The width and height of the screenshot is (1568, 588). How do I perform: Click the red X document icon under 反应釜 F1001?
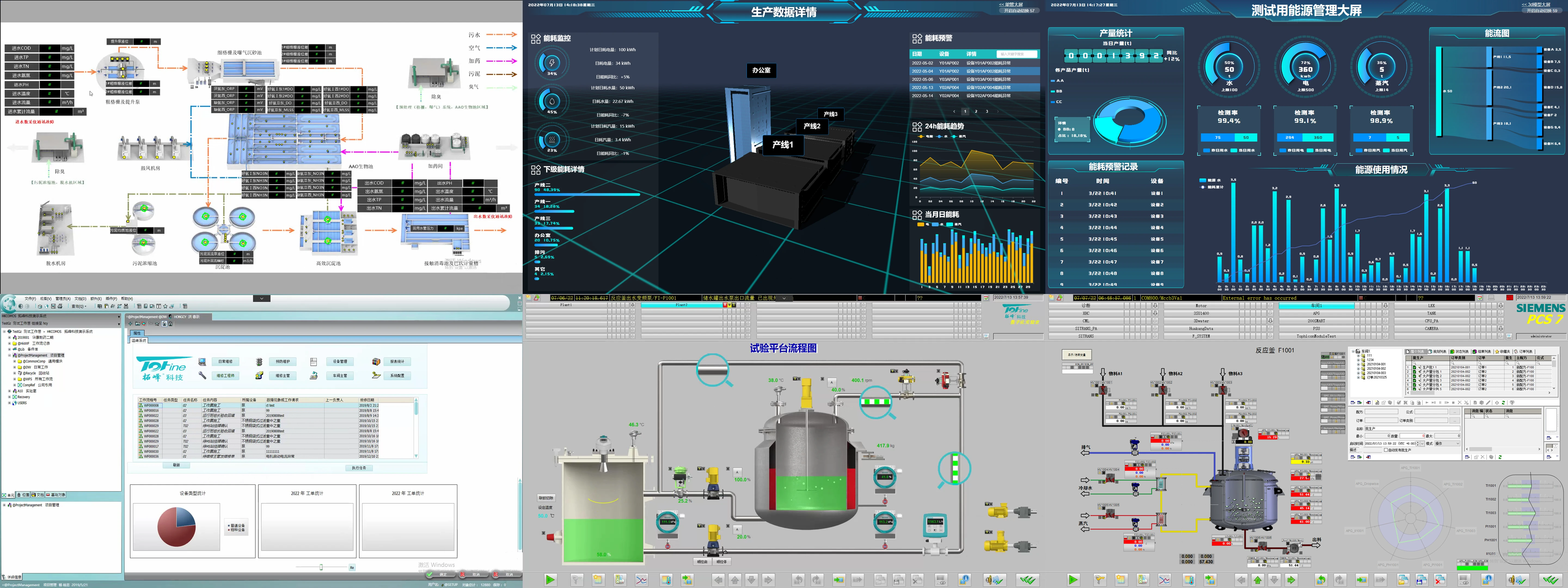[x=1440, y=580]
